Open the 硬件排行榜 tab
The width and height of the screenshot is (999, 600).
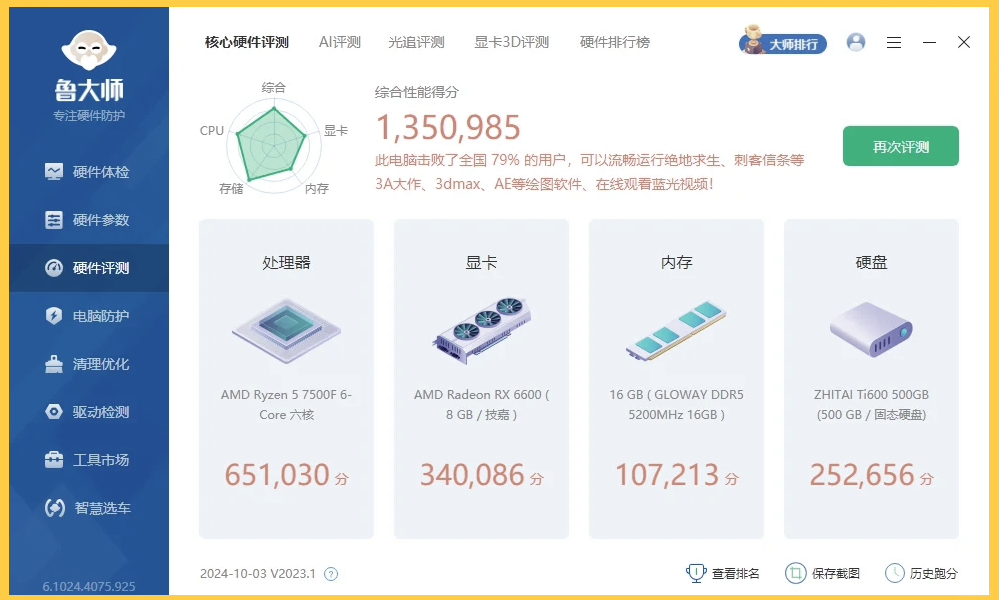[615, 42]
